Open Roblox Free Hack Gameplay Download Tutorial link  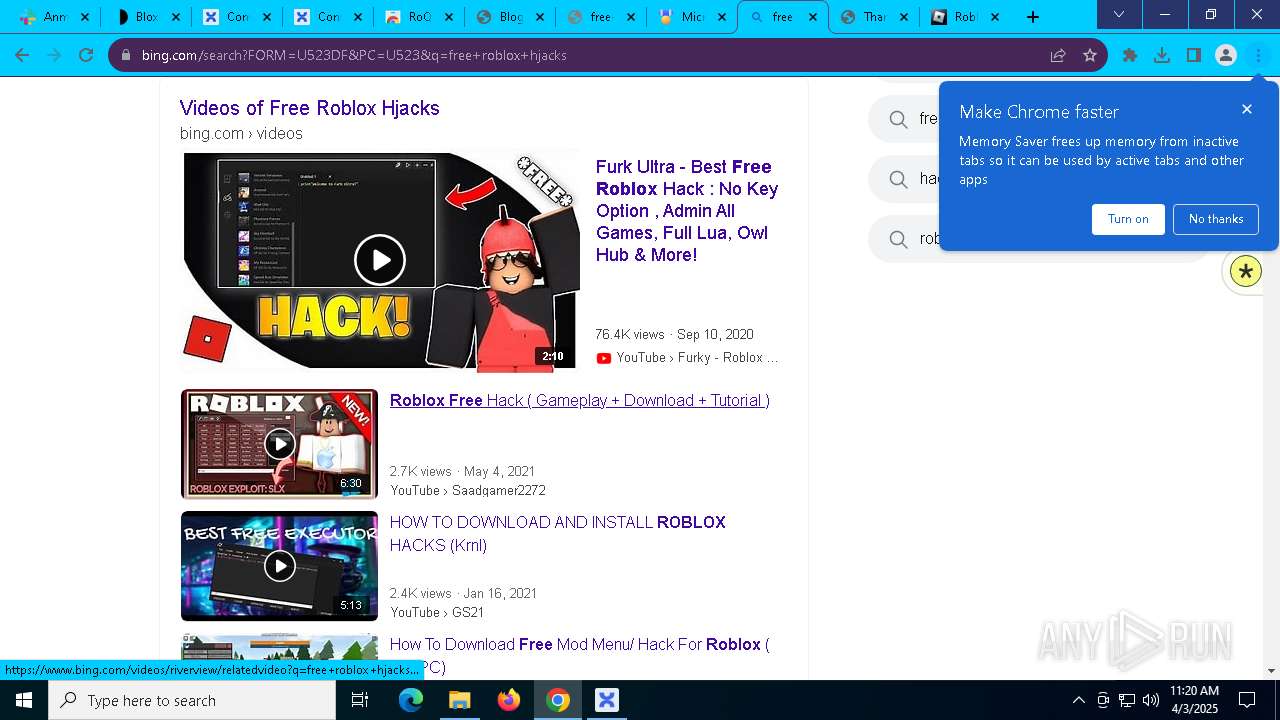pos(579,400)
